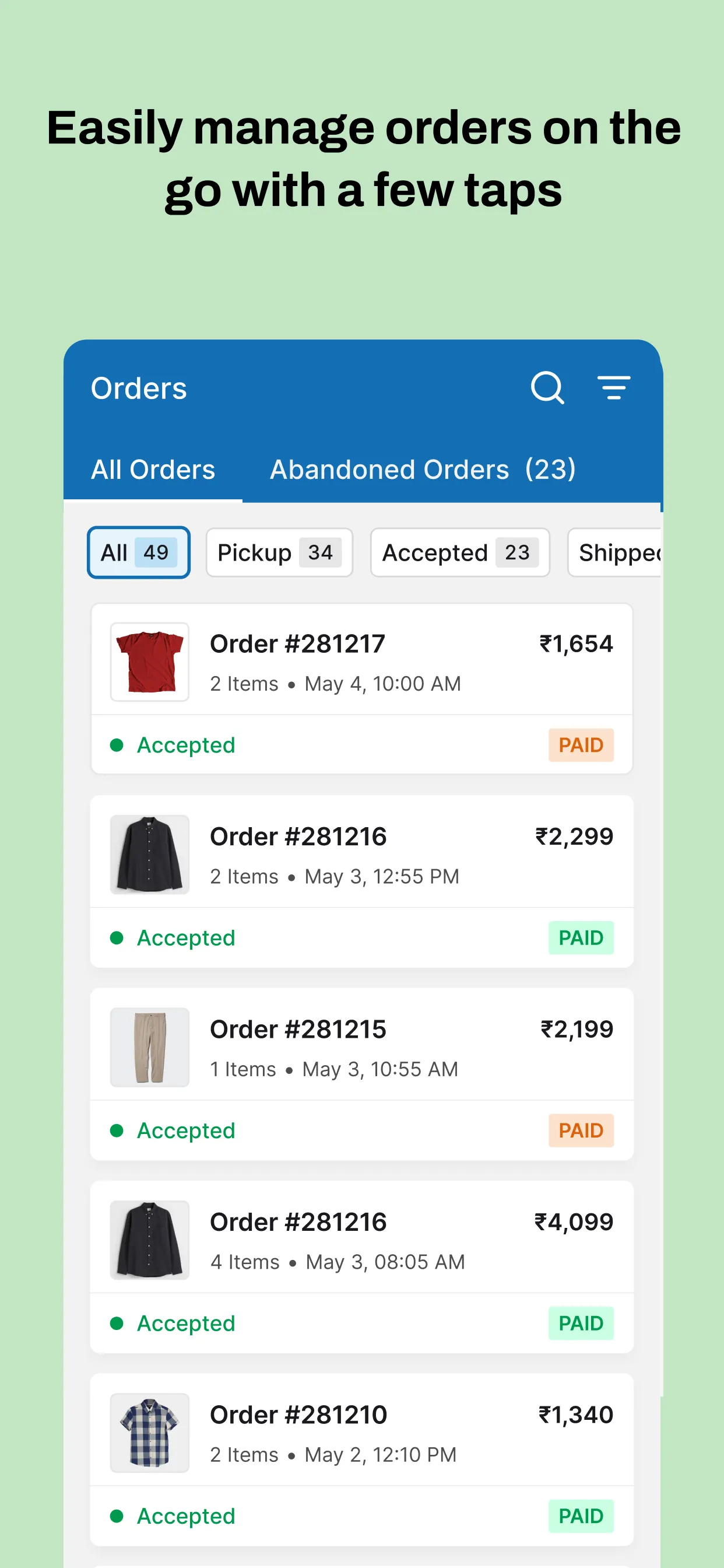
Task: Enable the Pickup 34 filter
Action: [279, 552]
